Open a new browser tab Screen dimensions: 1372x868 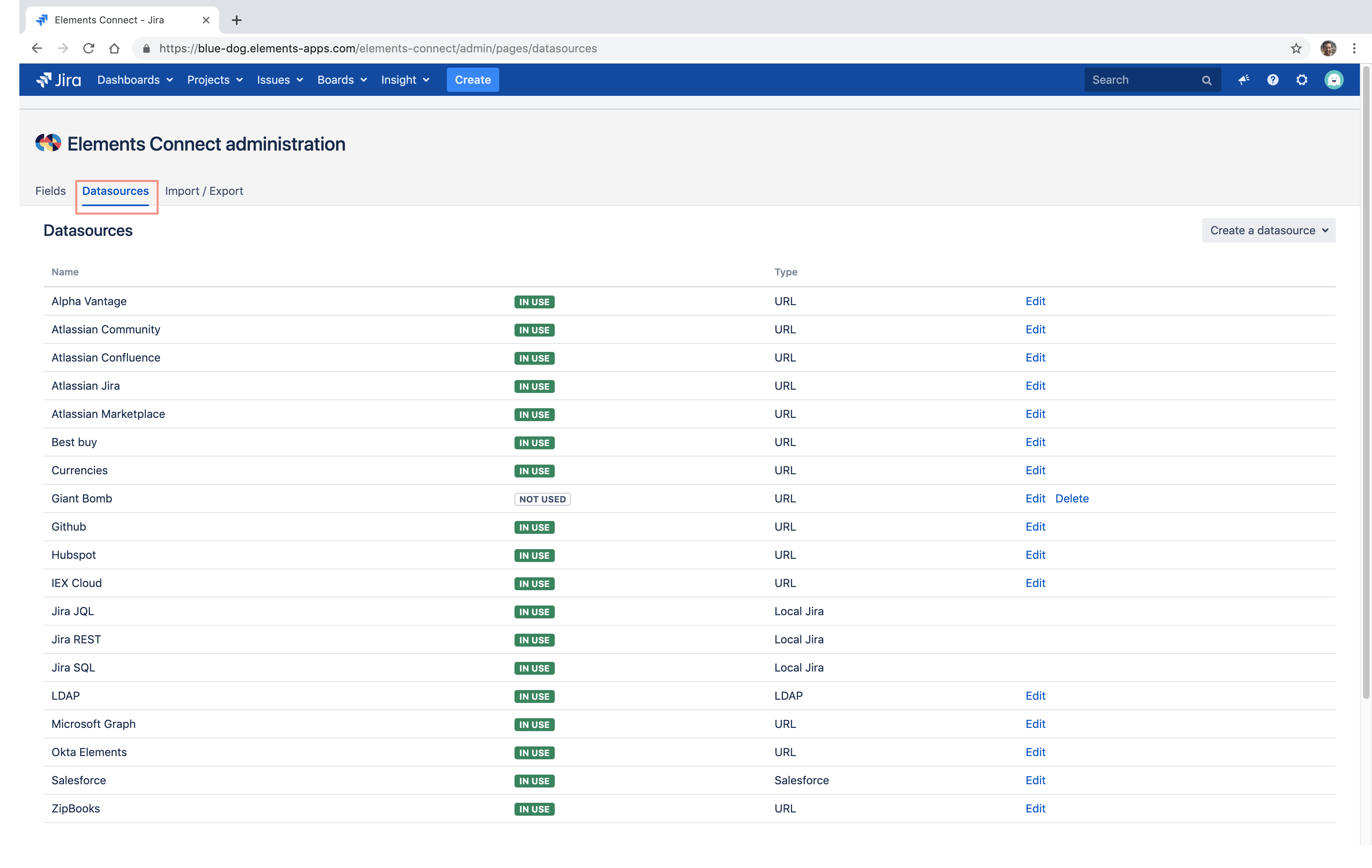pos(236,20)
